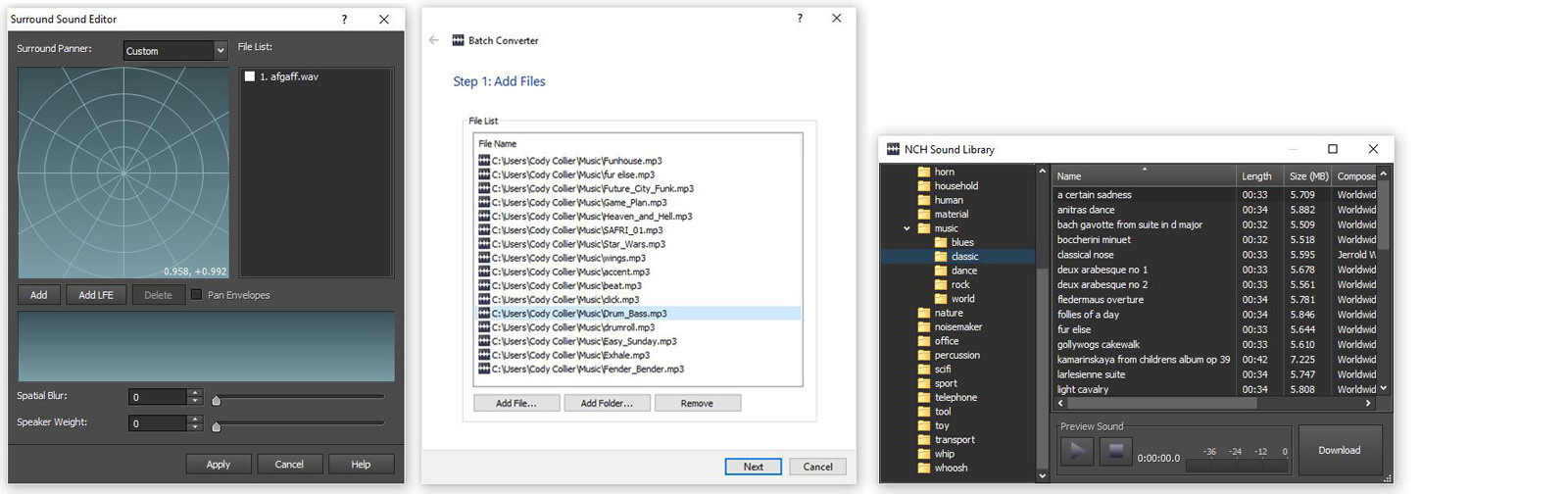1568x494 pixels.
Task: Select Funhouse.mp3 in the file list
Action: pyautogui.click(x=637, y=161)
